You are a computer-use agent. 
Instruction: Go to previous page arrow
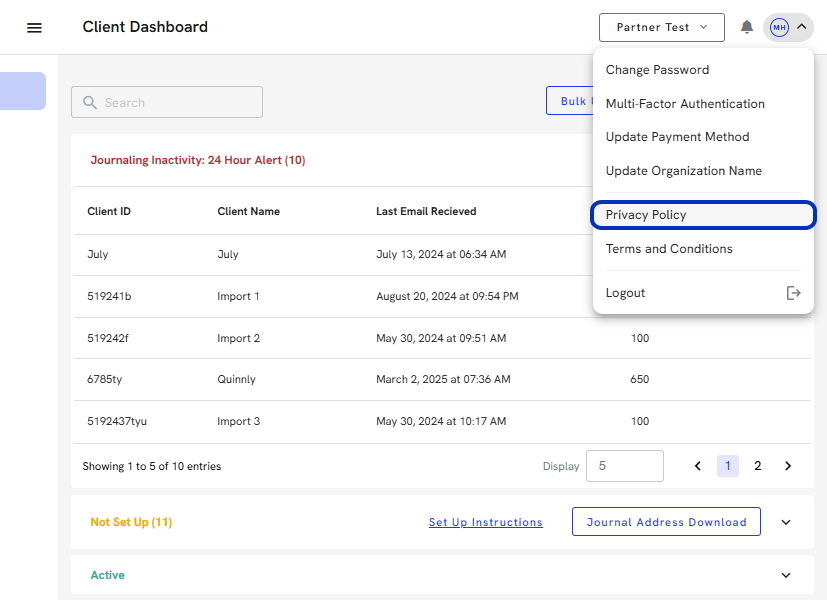[x=698, y=466]
